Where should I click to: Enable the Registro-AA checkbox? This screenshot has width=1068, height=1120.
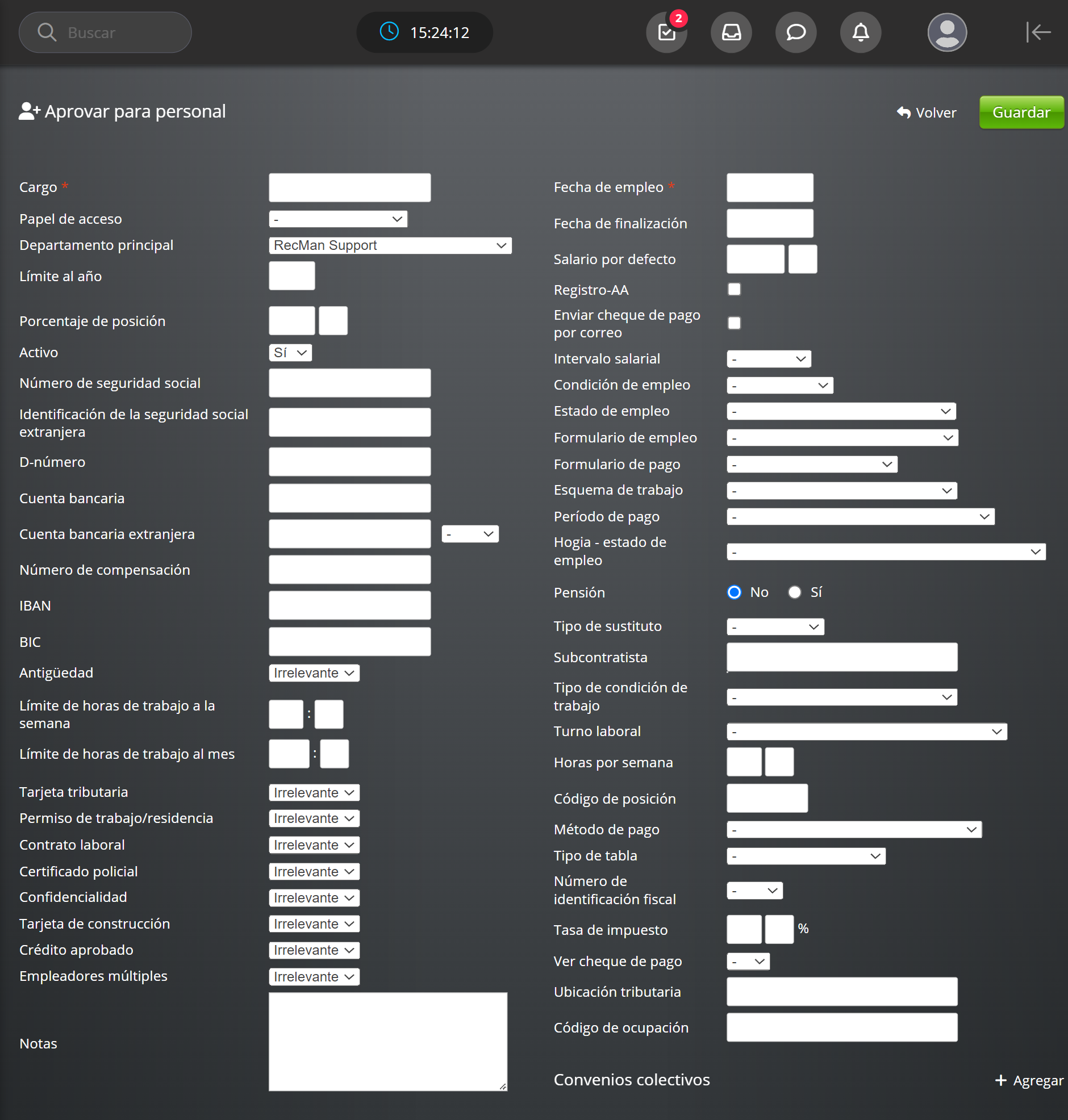coord(735,290)
